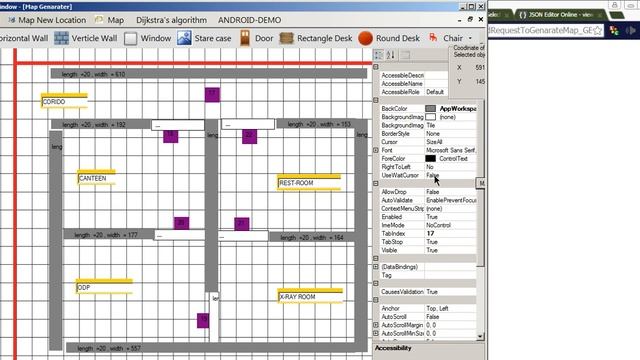The height and width of the screenshot is (360, 640).
Task: Click the Property Pages icon
Action: [405, 55]
